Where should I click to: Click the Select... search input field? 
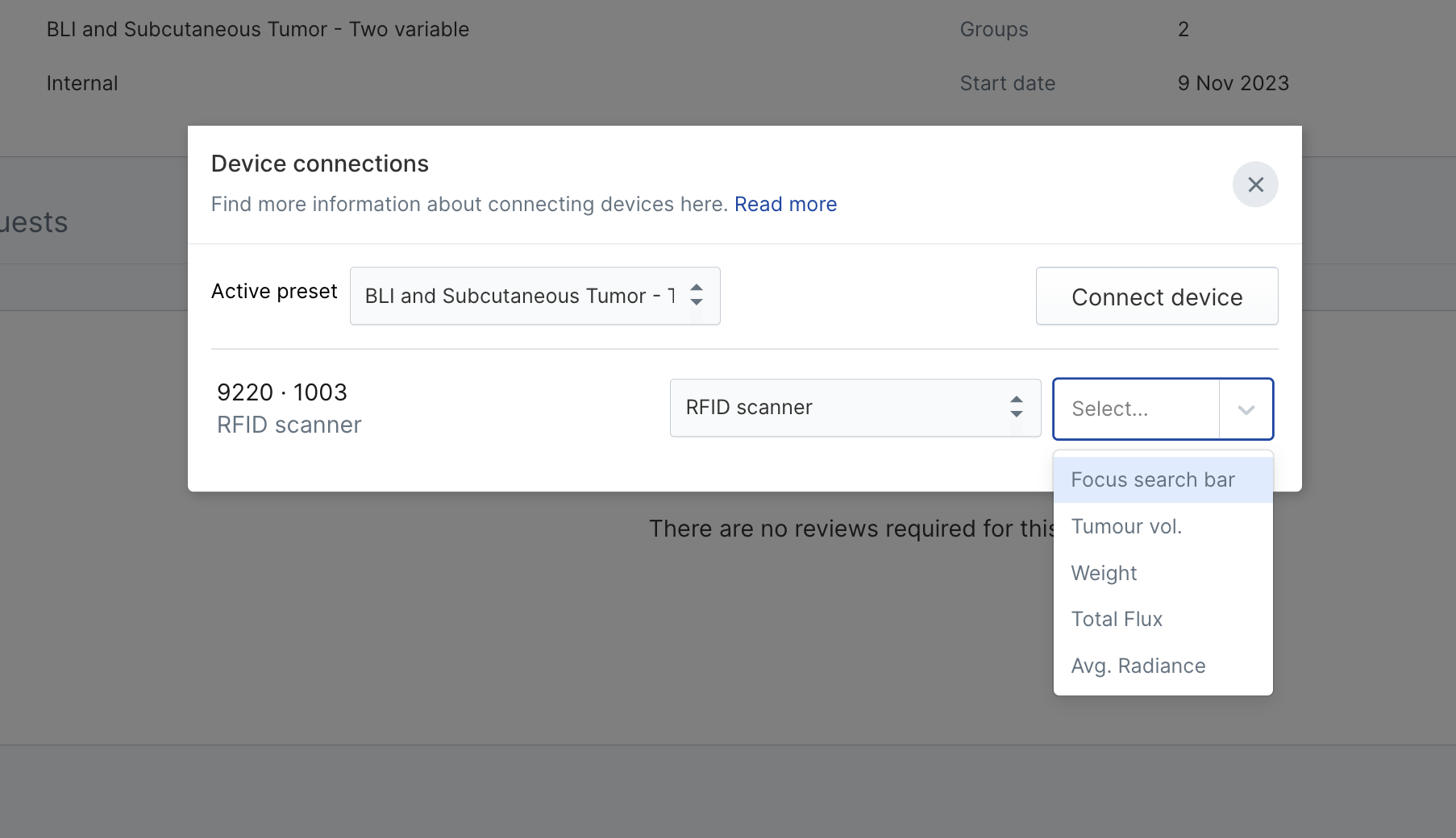1137,409
